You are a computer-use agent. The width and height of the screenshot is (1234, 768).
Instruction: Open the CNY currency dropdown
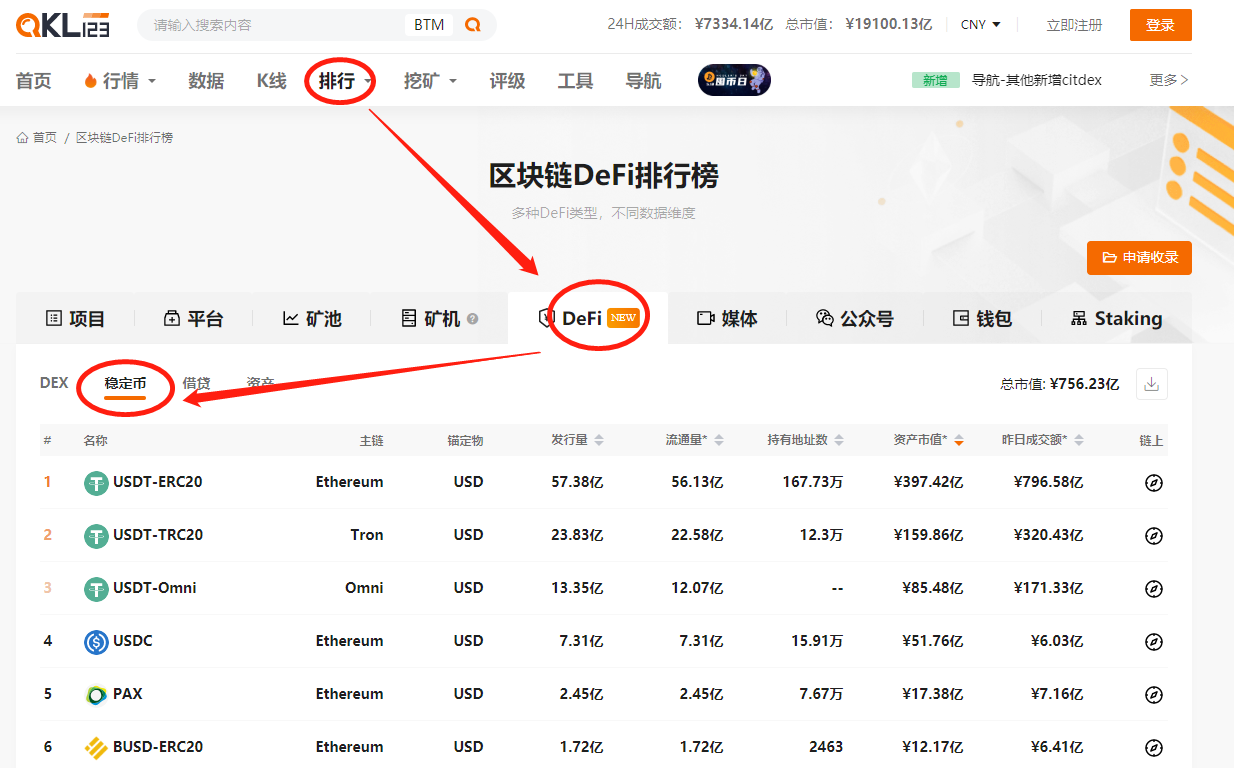(x=980, y=25)
